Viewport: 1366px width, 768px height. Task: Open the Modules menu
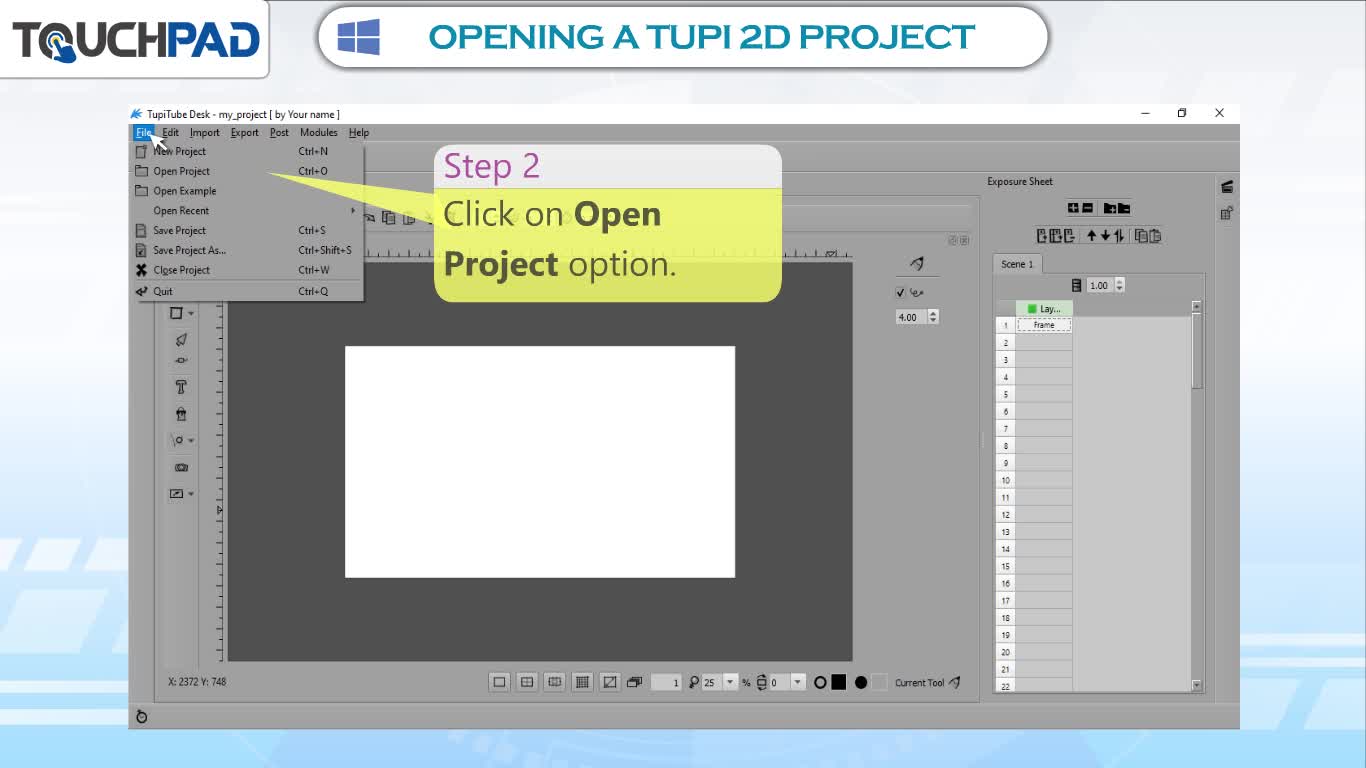coord(319,132)
